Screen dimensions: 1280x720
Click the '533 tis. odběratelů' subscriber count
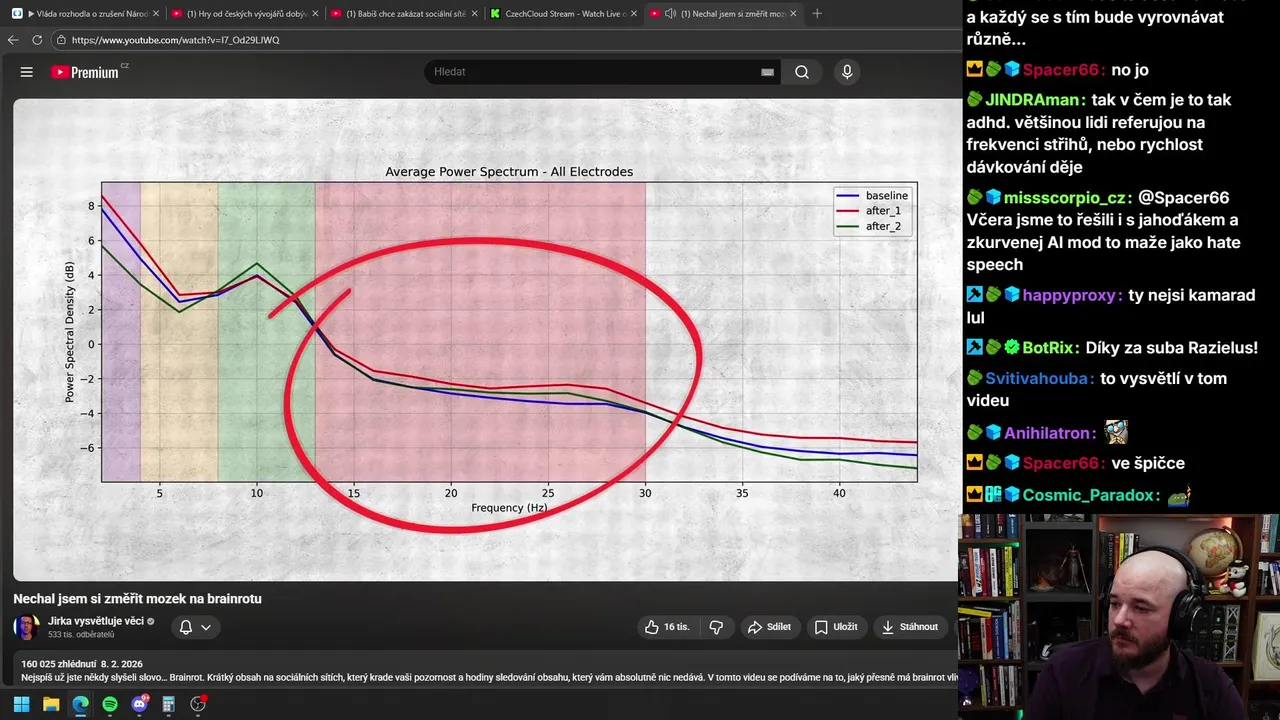(81, 635)
